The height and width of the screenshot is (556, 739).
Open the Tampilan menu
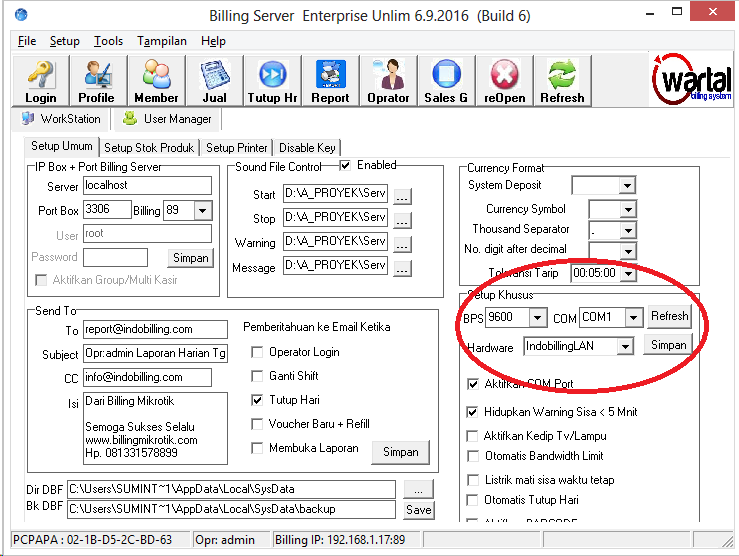coord(162,41)
